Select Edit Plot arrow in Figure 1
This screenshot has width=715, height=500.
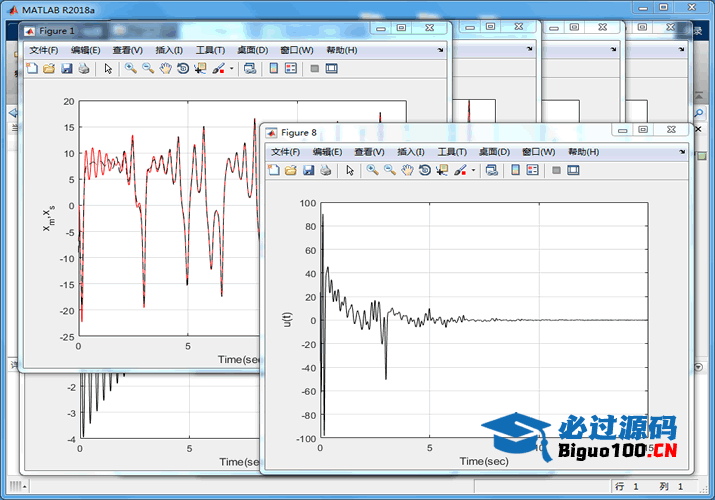108,68
